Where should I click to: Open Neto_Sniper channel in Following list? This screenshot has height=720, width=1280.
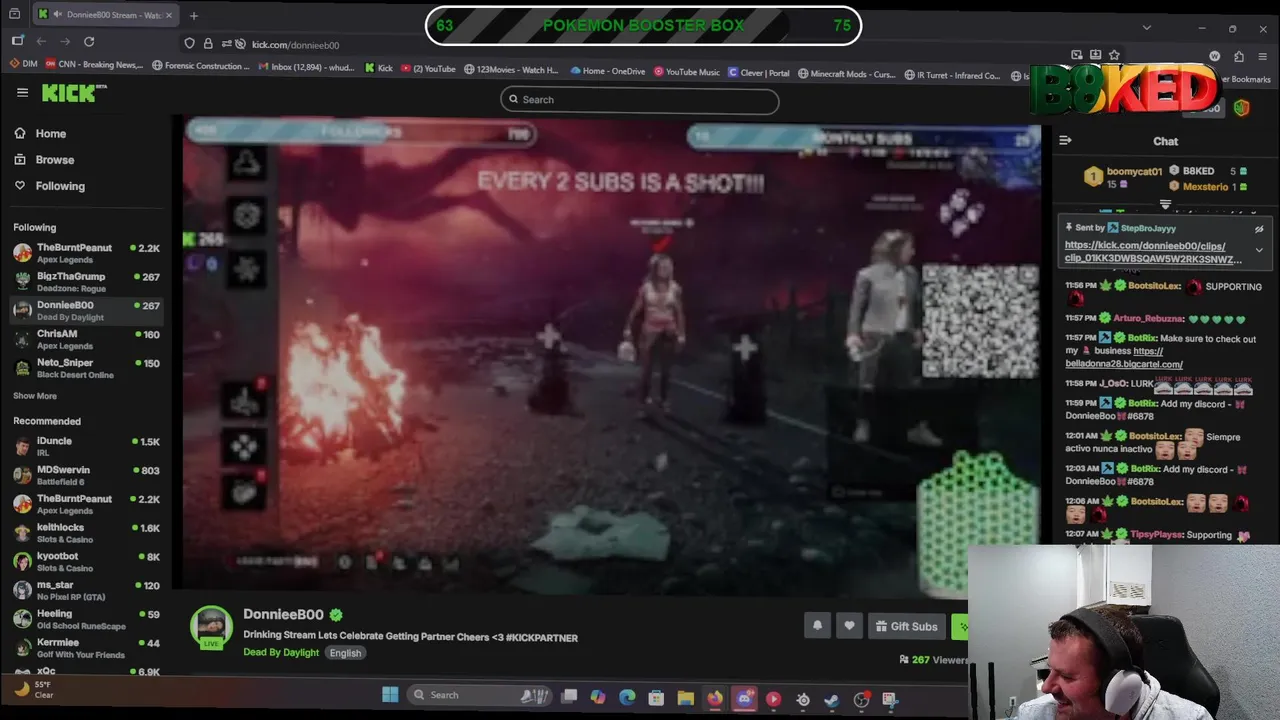(x=86, y=368)
